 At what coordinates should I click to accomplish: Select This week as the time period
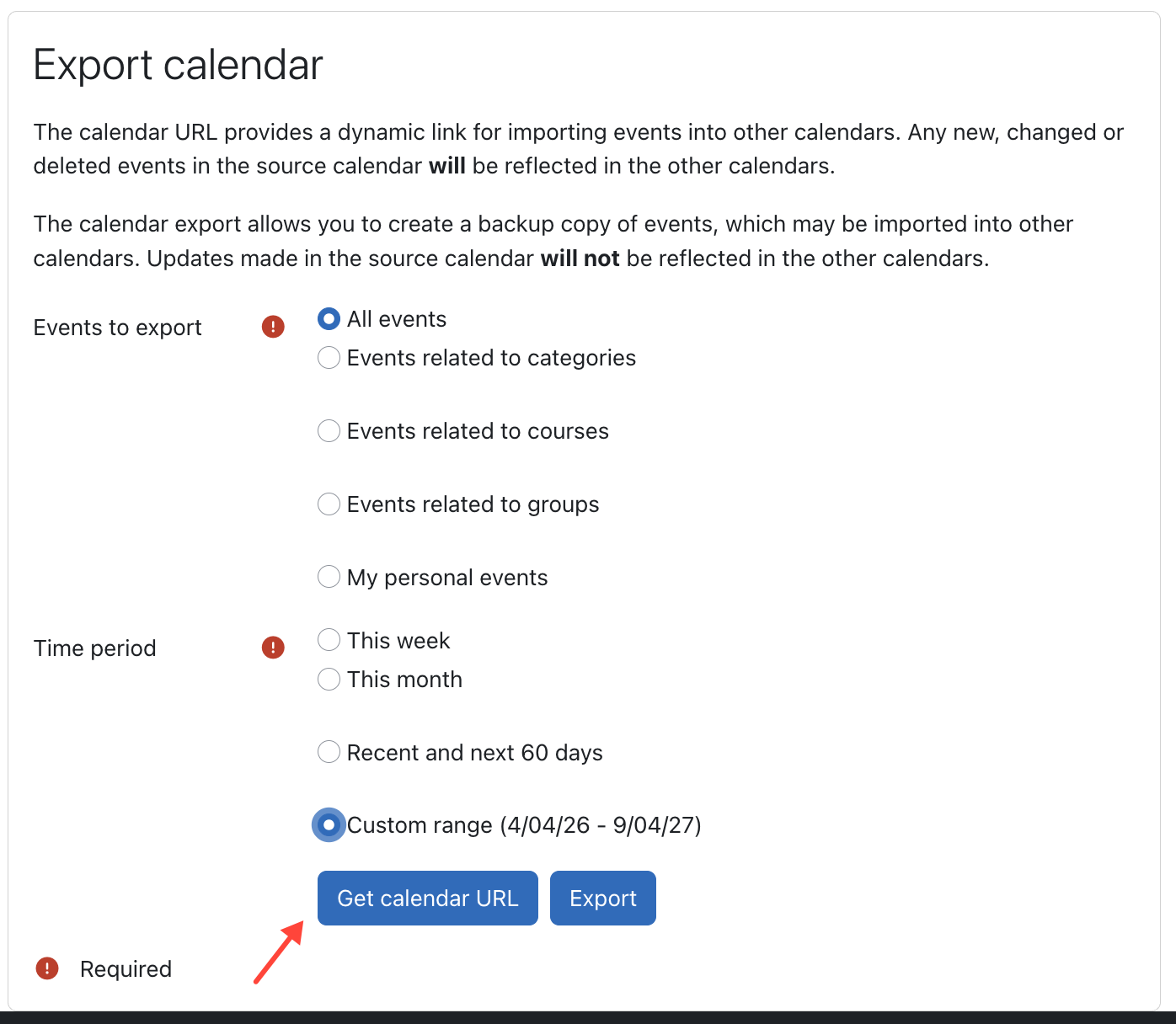(329, 640)
